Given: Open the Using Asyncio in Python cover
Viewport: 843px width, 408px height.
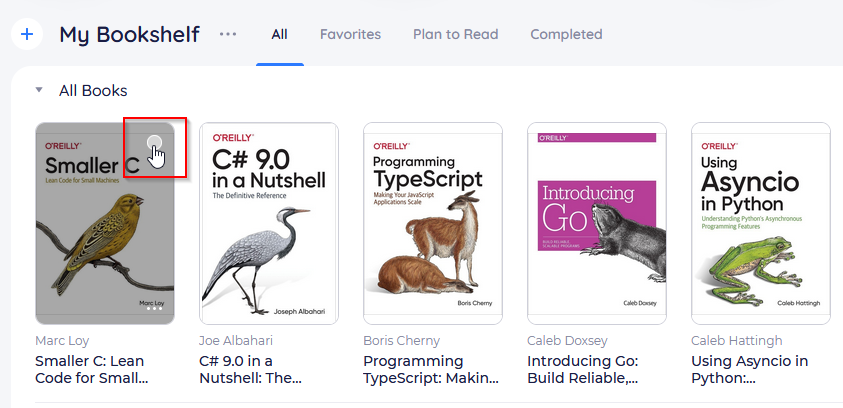Looking at the screenshot, I should pyautogui.click(x=761, y=223).
